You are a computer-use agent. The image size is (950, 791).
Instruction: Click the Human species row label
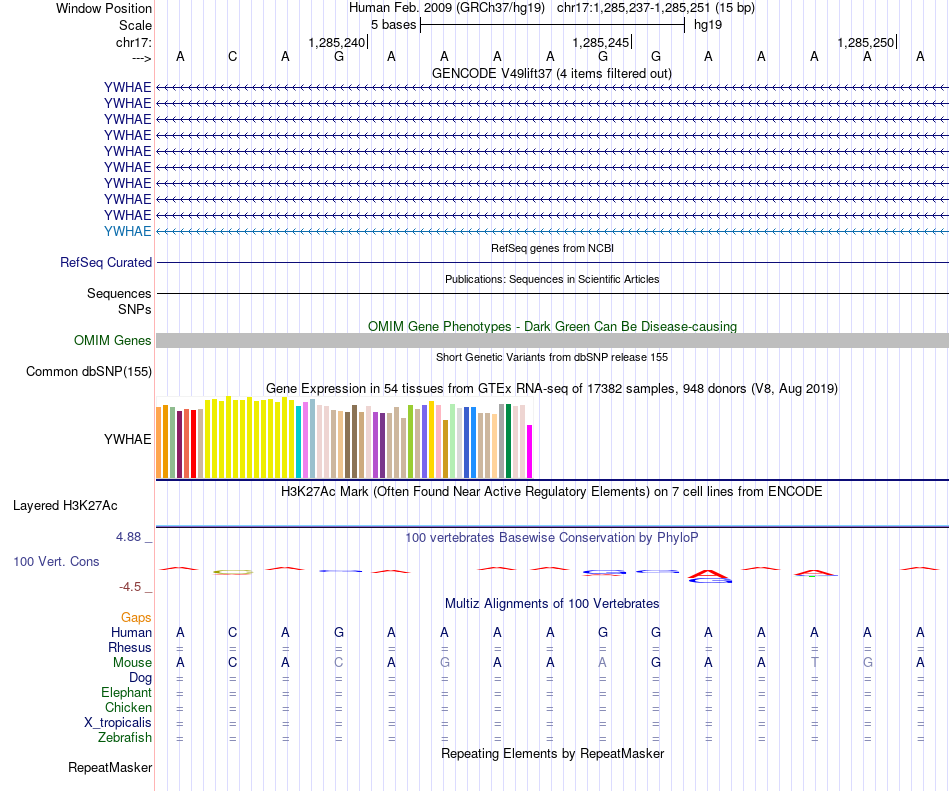(x=131, y=632)
